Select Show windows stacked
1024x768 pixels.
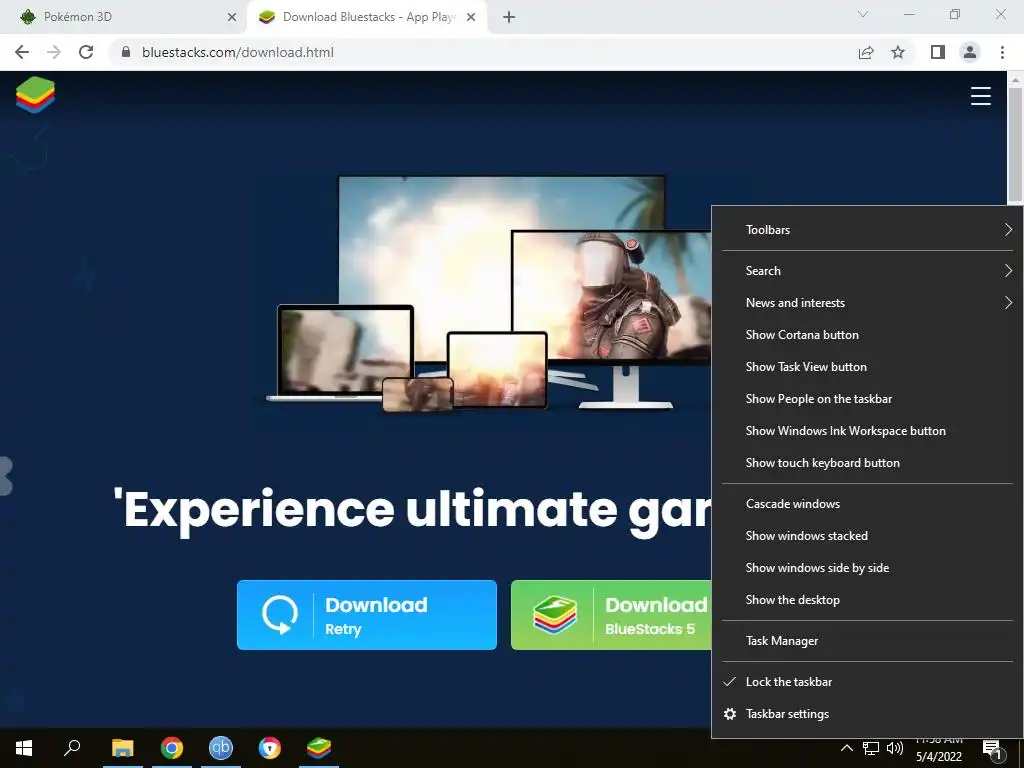867,536
